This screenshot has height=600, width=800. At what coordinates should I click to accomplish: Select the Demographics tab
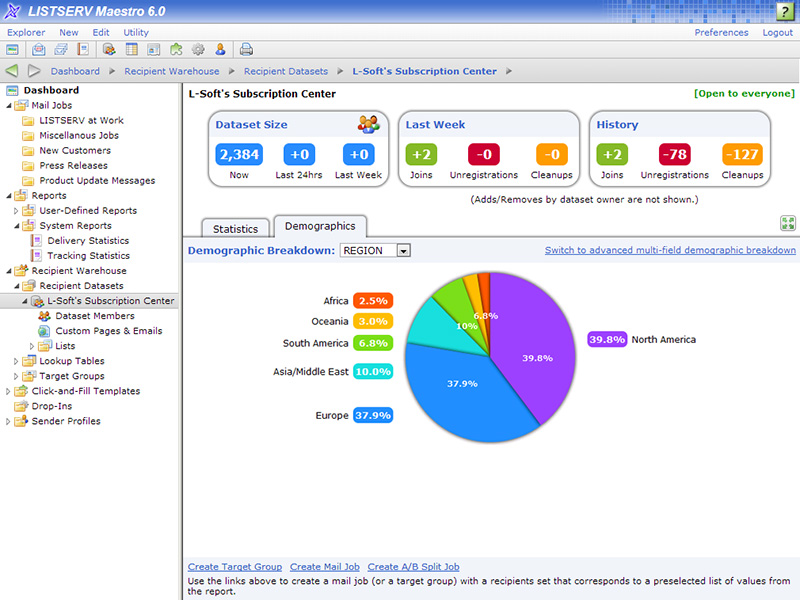point(320,226)
